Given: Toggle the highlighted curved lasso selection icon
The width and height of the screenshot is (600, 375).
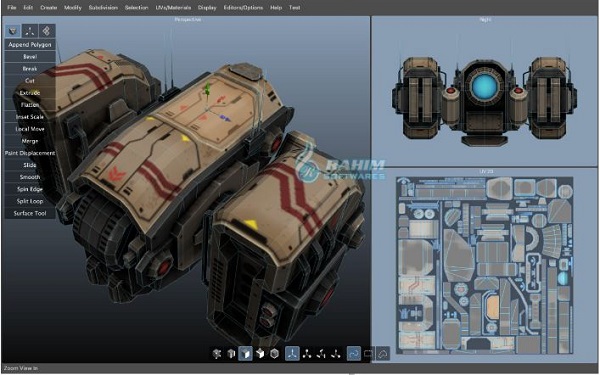Looking at the screenshot, I should [354, 353].
